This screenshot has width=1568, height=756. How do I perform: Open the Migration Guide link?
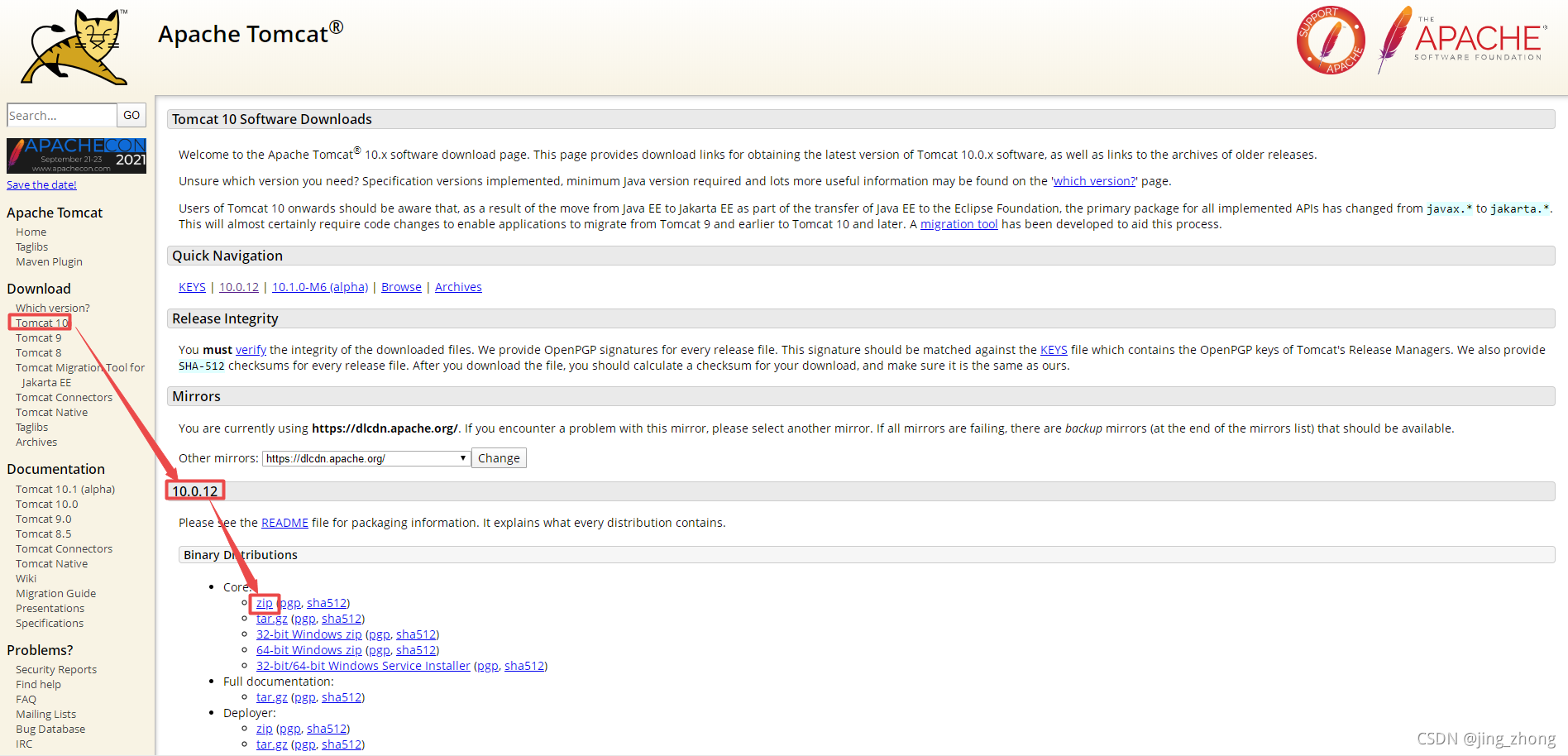[55, 594]
